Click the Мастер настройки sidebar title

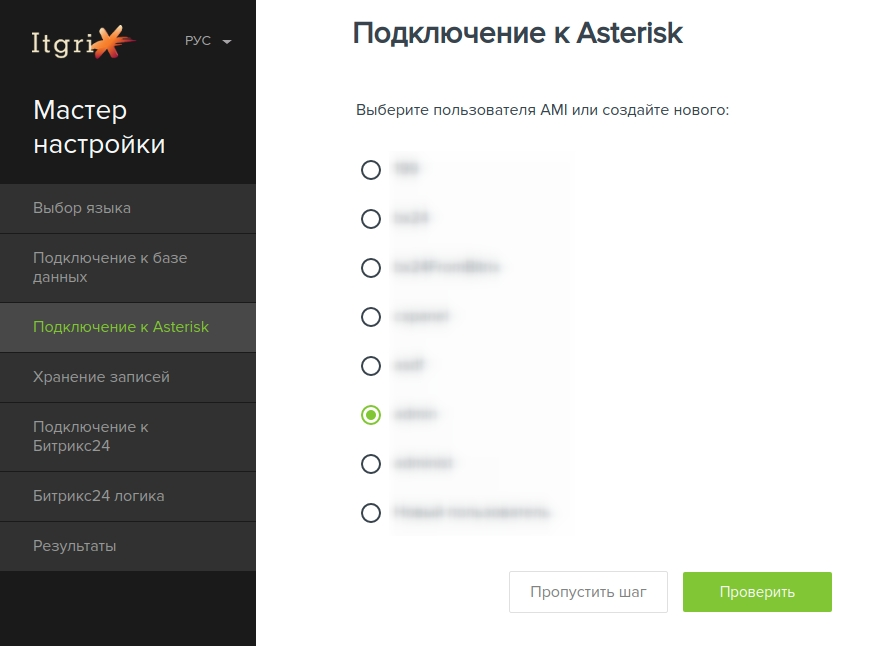[x=99, y=127]
